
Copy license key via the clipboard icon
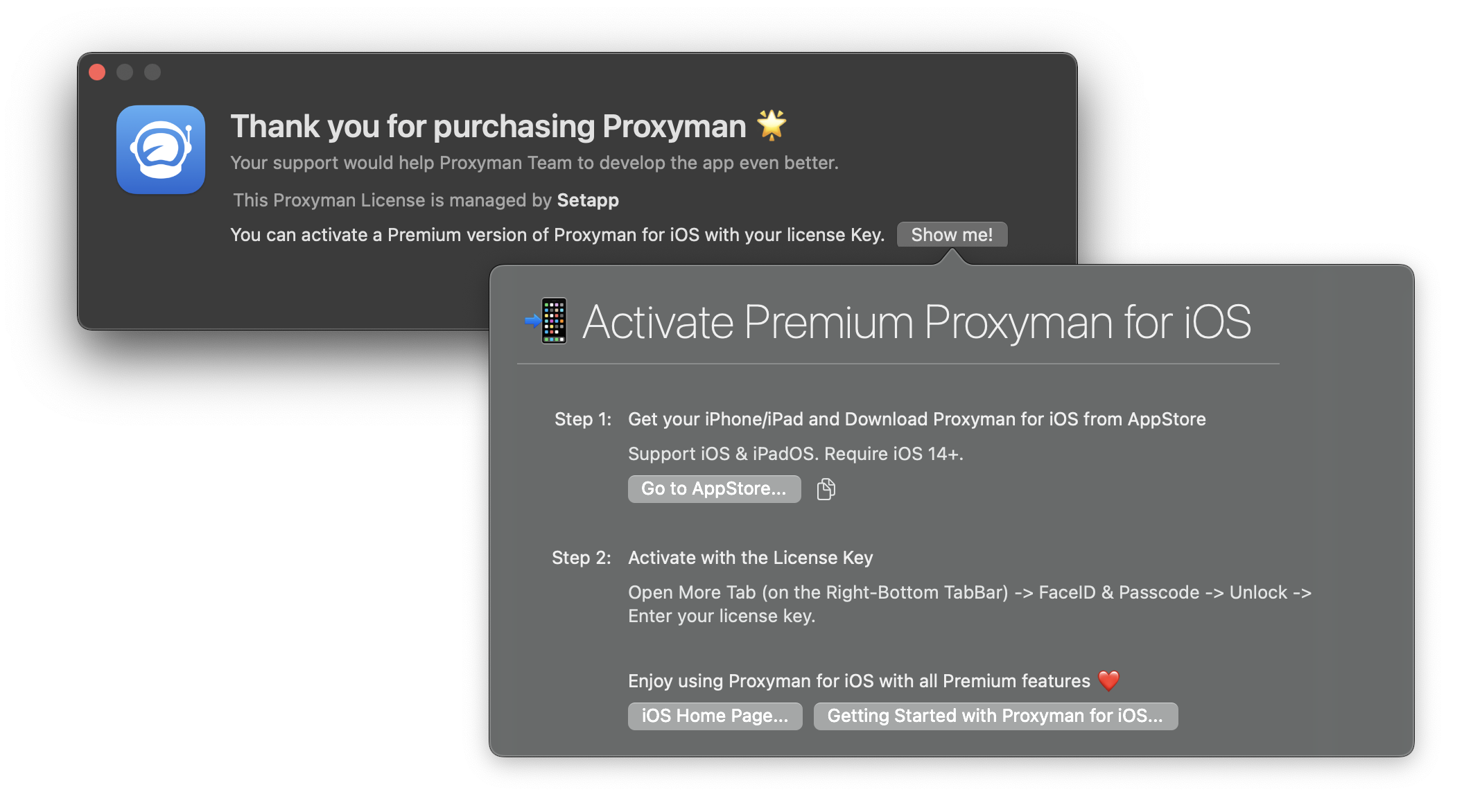pyautogui.click(x=826, y=488)
